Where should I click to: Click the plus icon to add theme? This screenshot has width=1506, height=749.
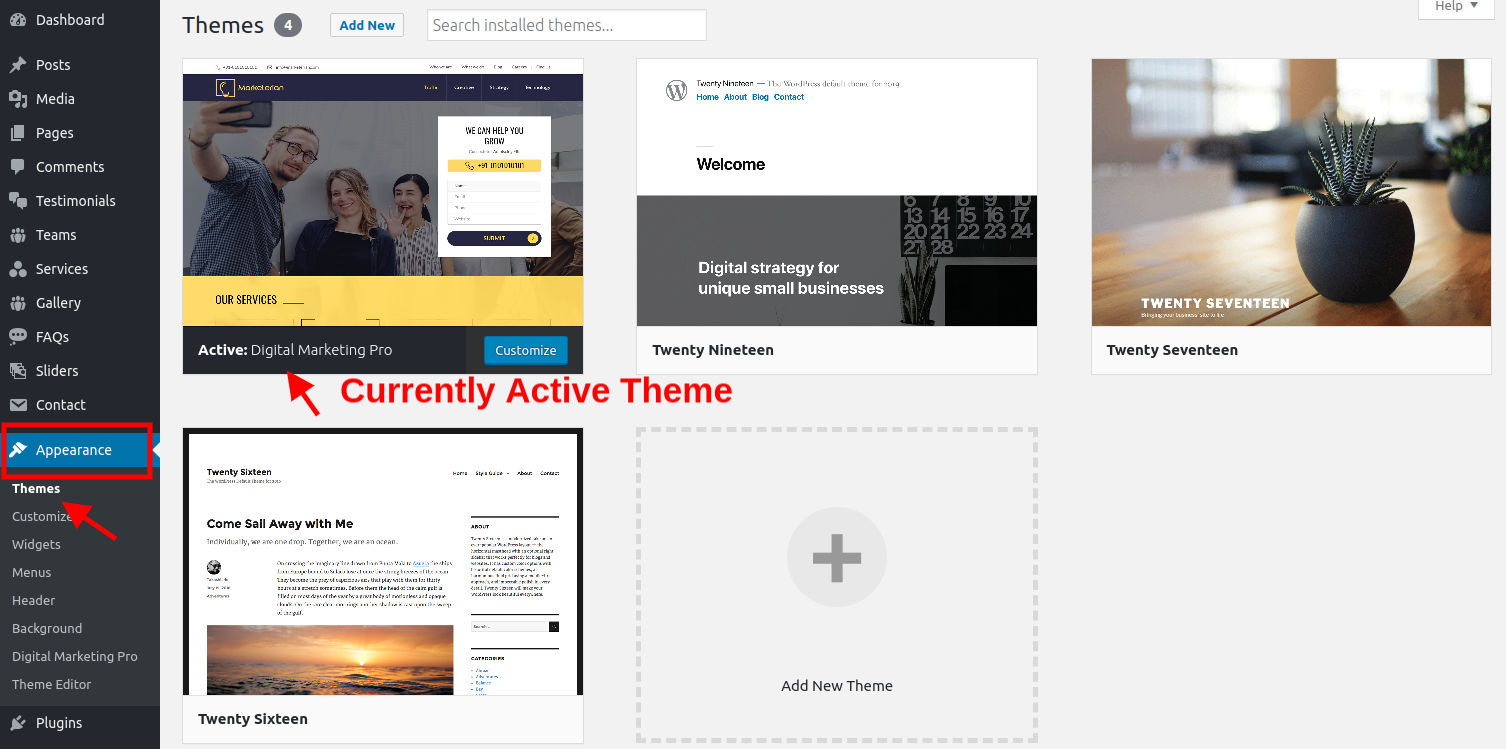point(837,558)
